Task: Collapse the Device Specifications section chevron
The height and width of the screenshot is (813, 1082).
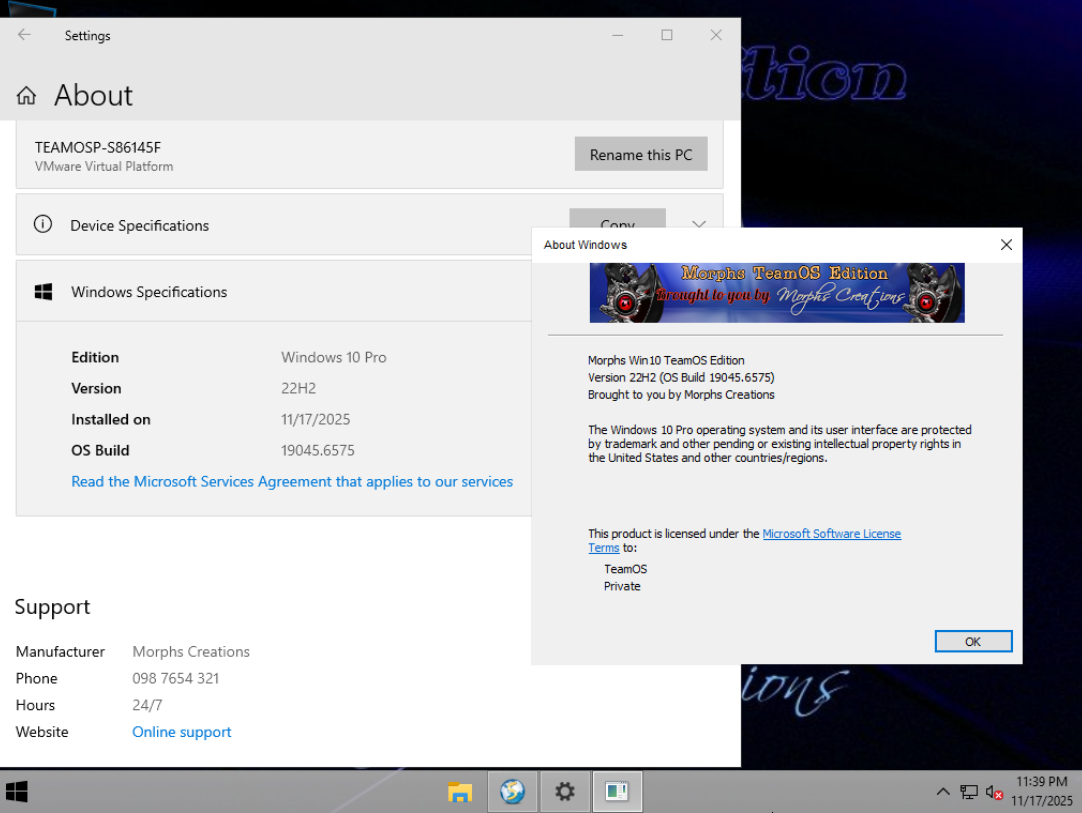Action: pyautogui.click(x=699, y=225)
